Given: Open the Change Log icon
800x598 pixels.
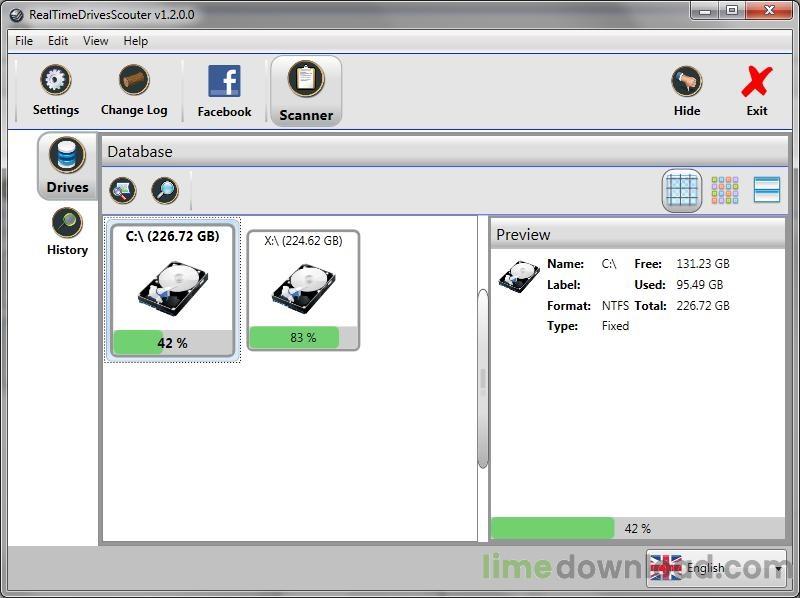Looking at the screenshot, I should point(134,81).
